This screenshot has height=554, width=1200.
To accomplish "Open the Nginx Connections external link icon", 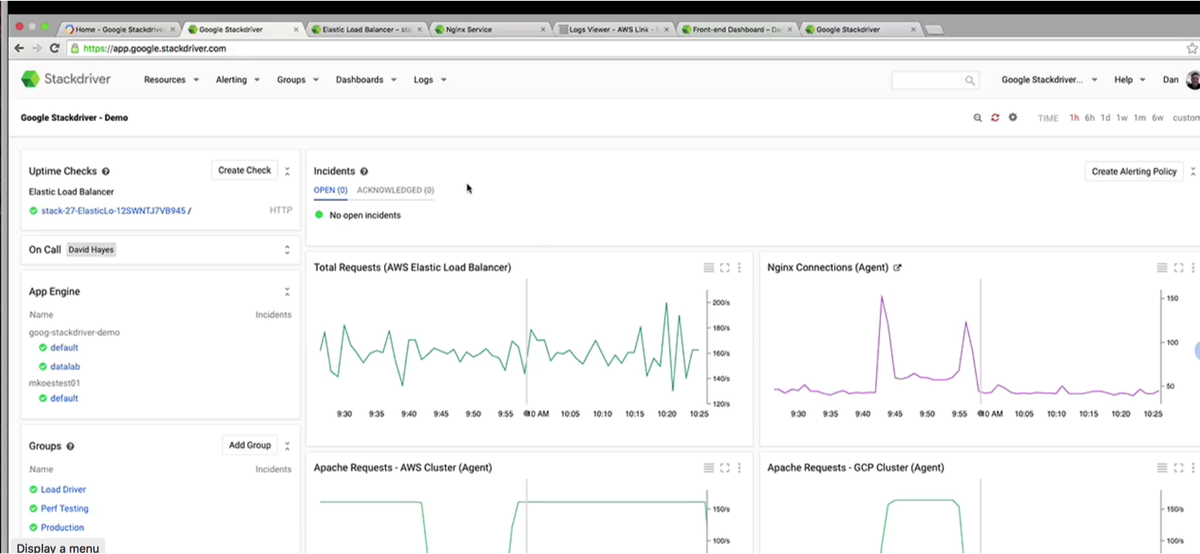I will click(x=897, y=268).
